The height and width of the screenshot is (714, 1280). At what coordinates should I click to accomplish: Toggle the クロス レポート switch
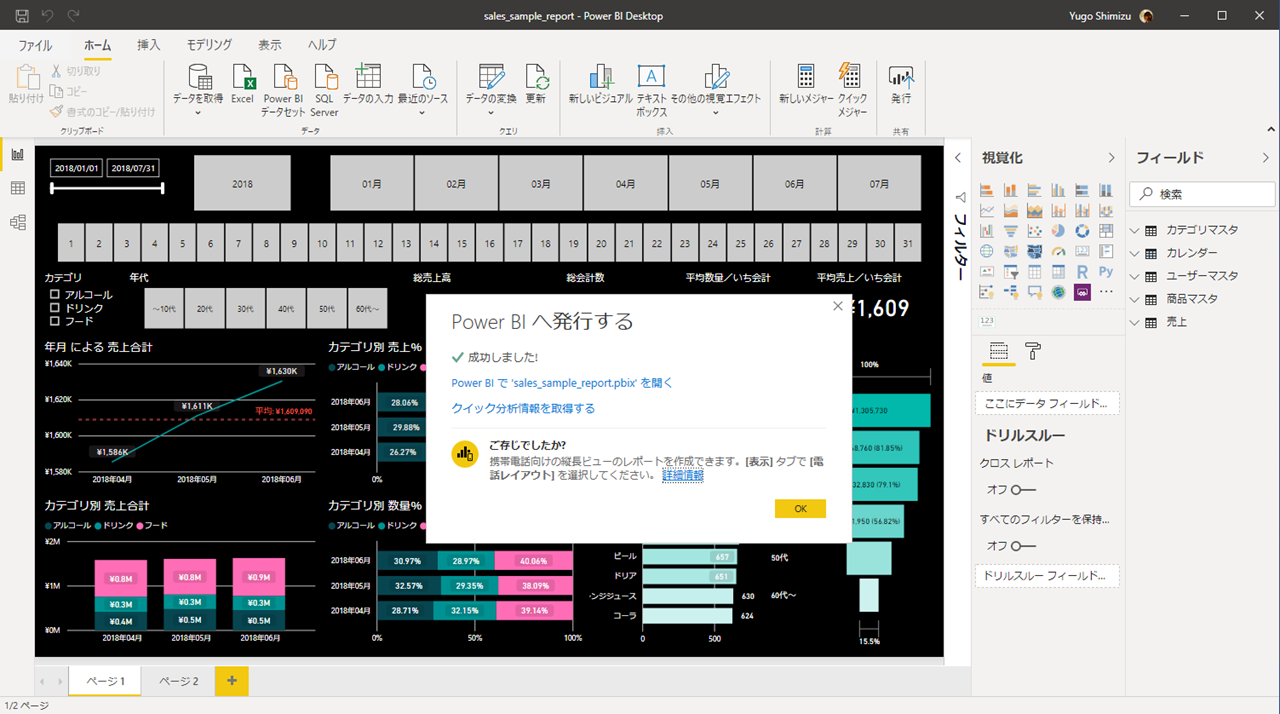tap(1023, 490)
